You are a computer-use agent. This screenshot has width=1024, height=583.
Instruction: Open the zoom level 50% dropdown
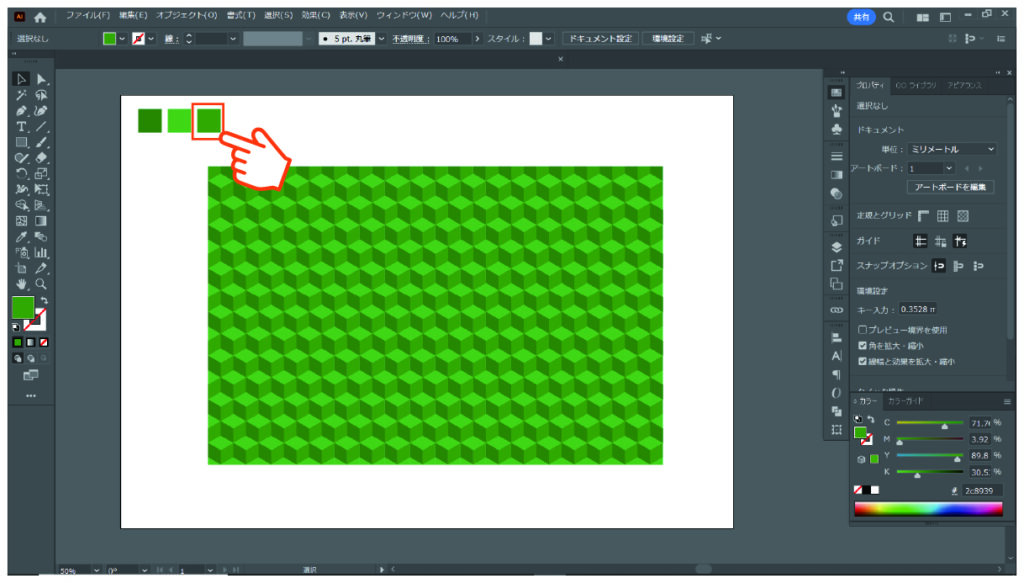pos(97,570)
